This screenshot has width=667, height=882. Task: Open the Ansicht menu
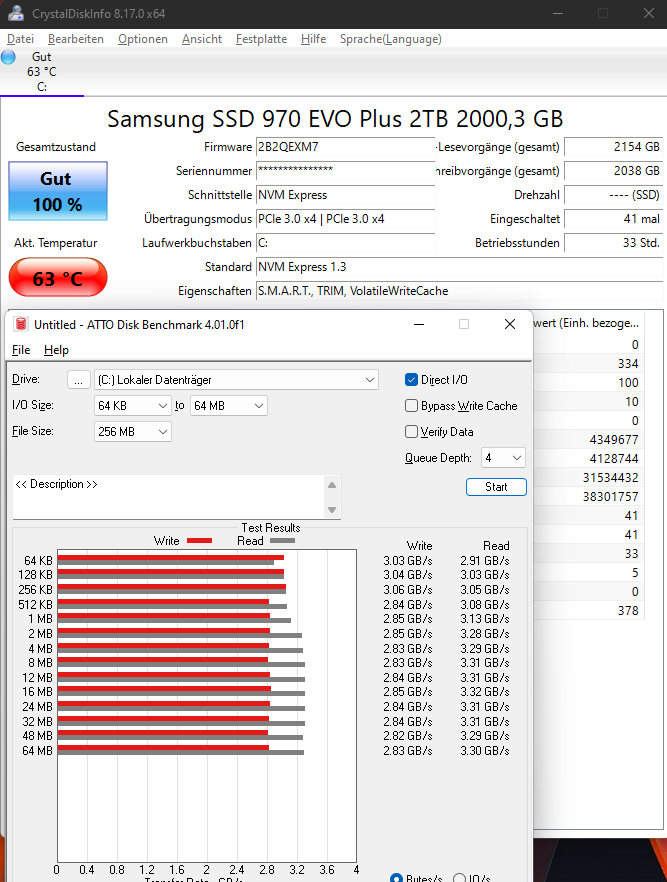202,39
